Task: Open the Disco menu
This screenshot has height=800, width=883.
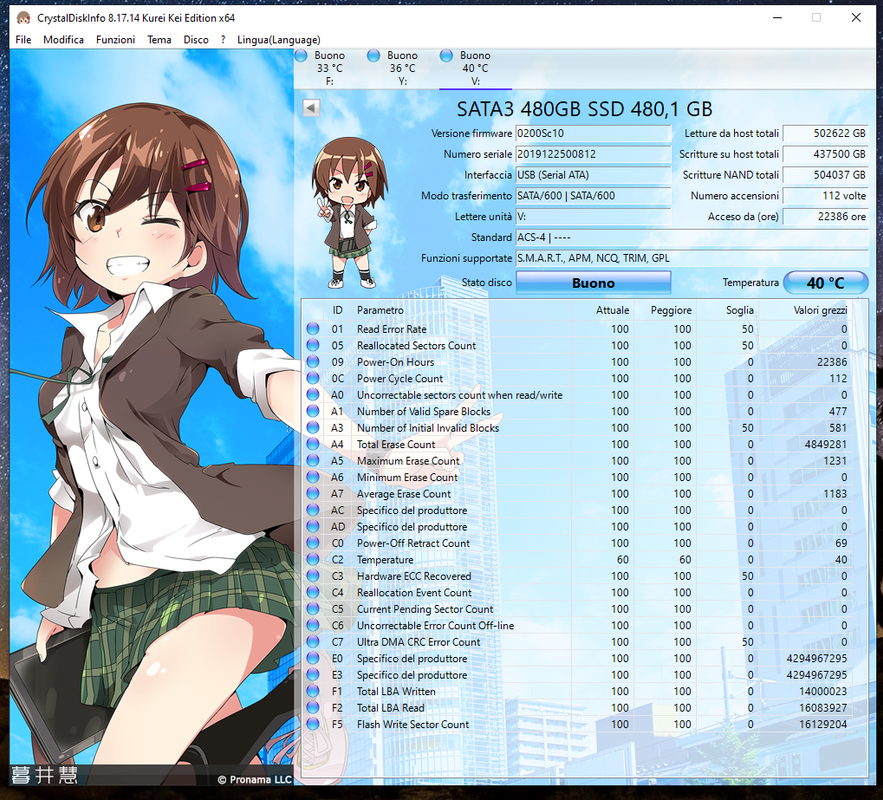Action: [x=196, y=39]
